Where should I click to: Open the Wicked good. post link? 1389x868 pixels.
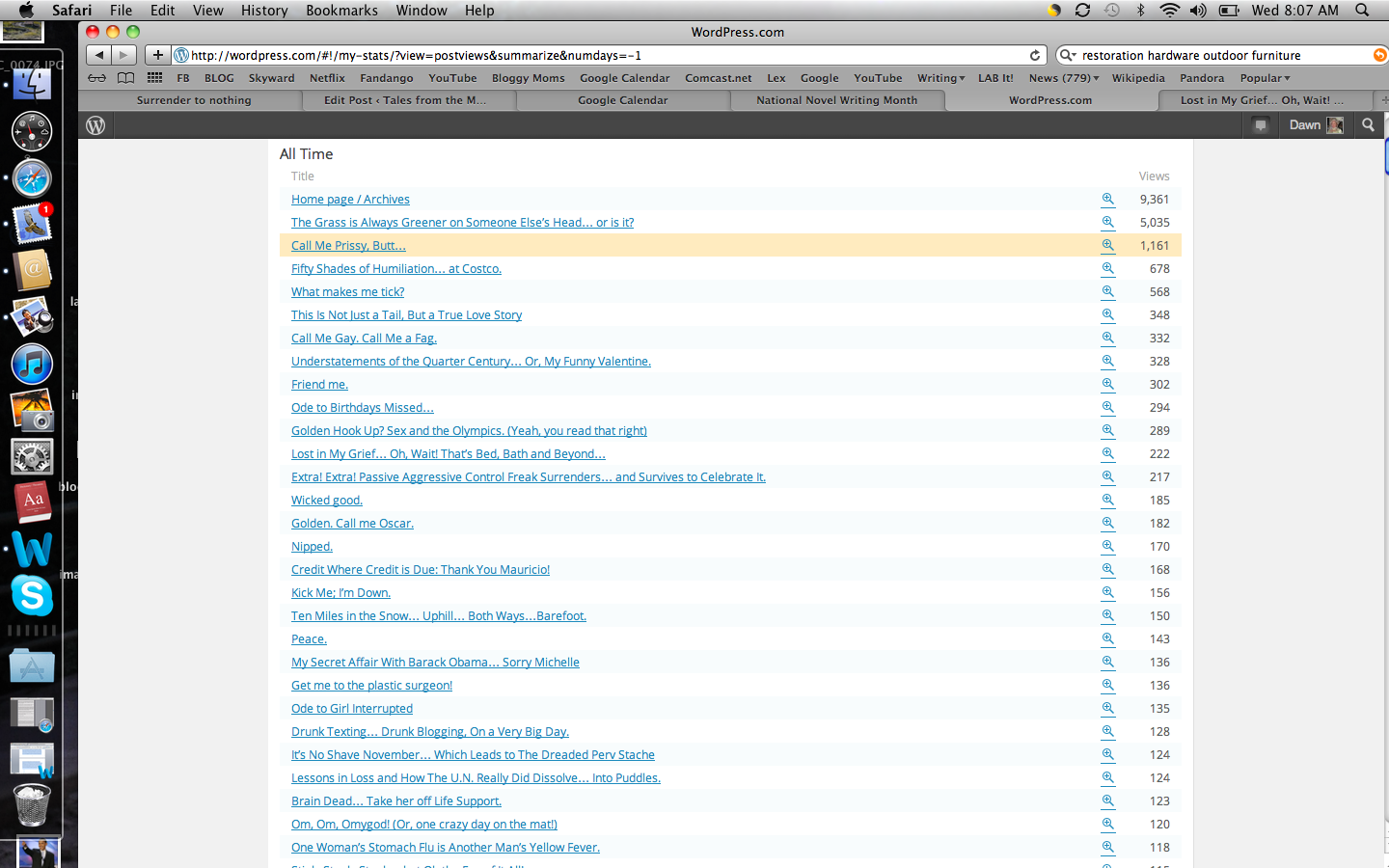(327, 501)
